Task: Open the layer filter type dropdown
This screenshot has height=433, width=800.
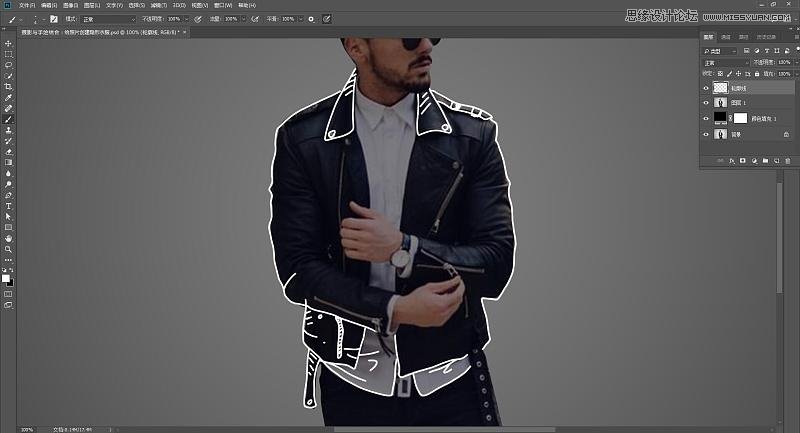Action: 720,51
